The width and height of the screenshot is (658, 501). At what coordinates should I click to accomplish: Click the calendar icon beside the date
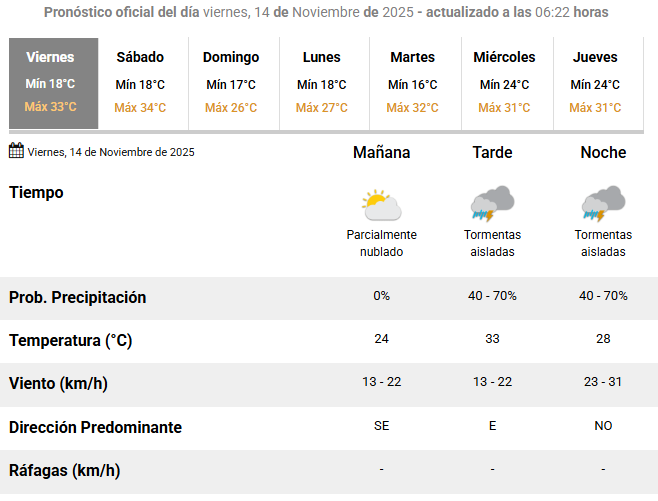click(16, 151)
